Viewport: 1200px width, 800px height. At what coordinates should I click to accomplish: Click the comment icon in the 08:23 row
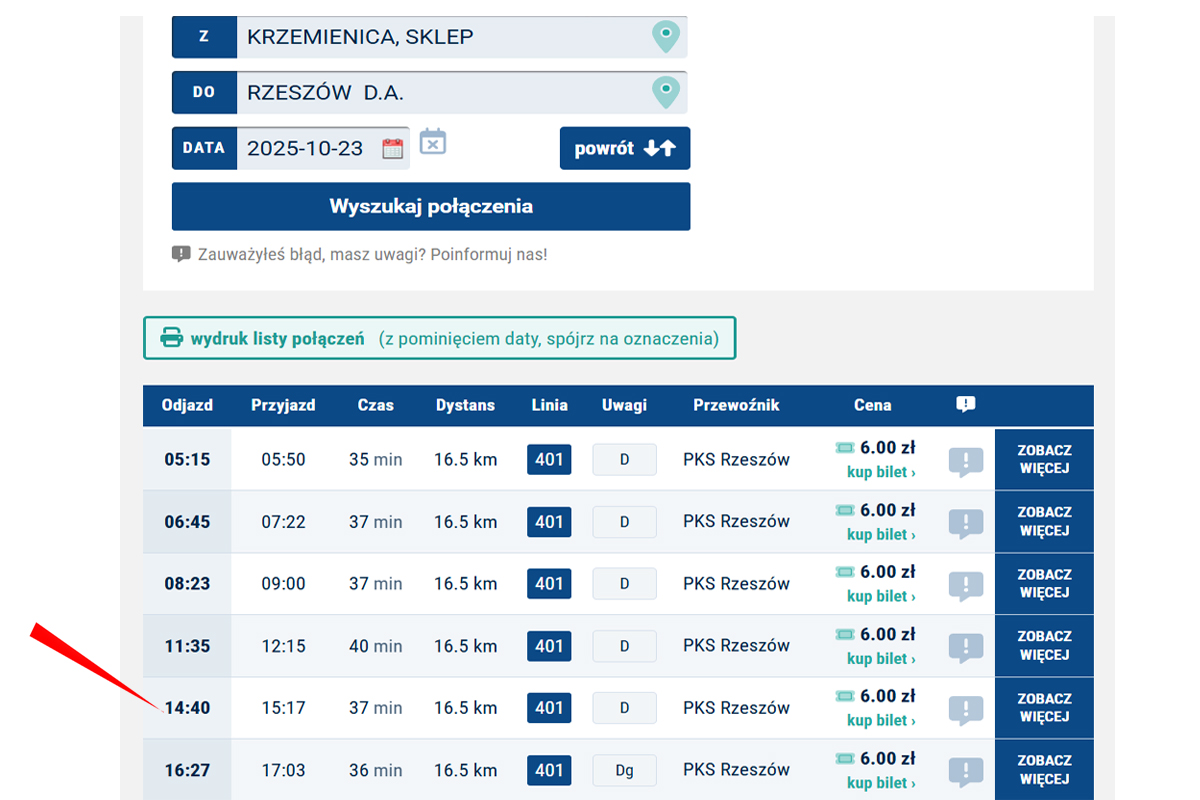point(965,585)
